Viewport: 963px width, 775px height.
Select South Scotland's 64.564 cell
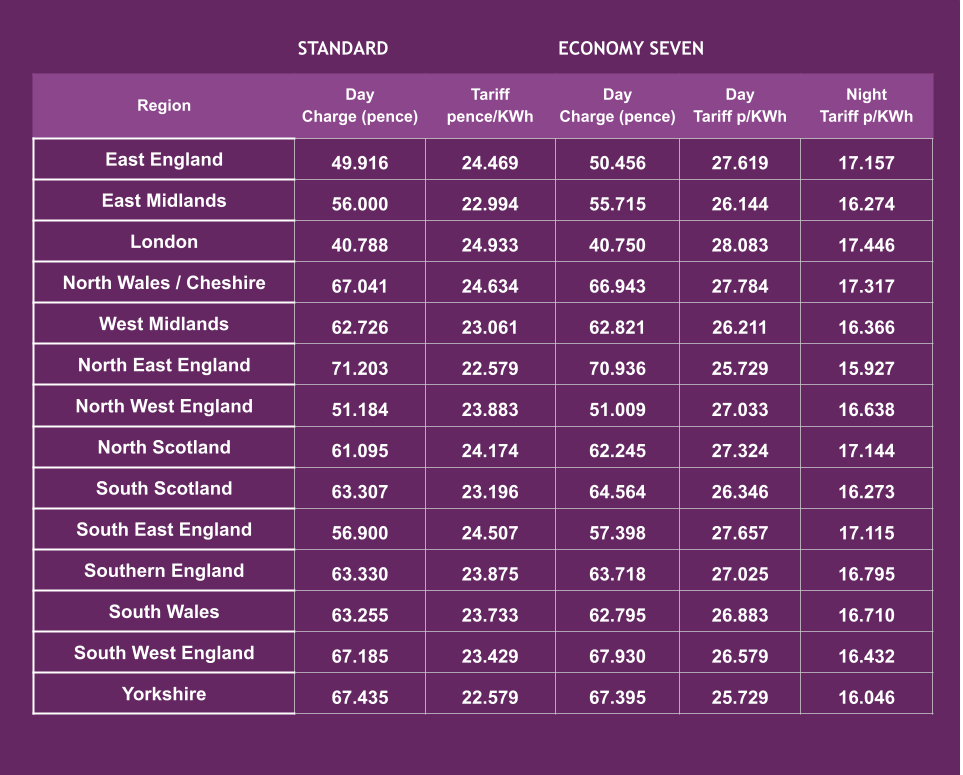pyautogui.click(x=617, y=492)
